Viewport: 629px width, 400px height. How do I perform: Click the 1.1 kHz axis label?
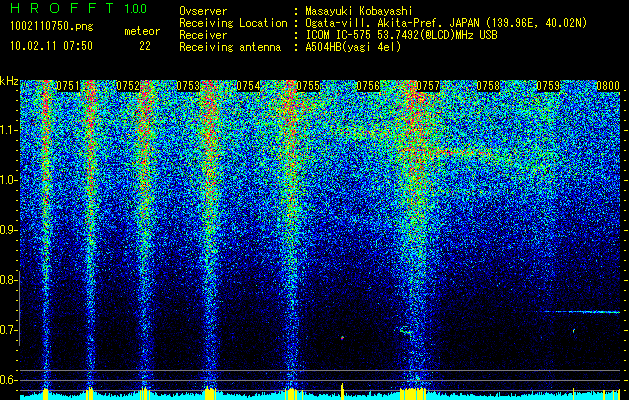point(8,130)
